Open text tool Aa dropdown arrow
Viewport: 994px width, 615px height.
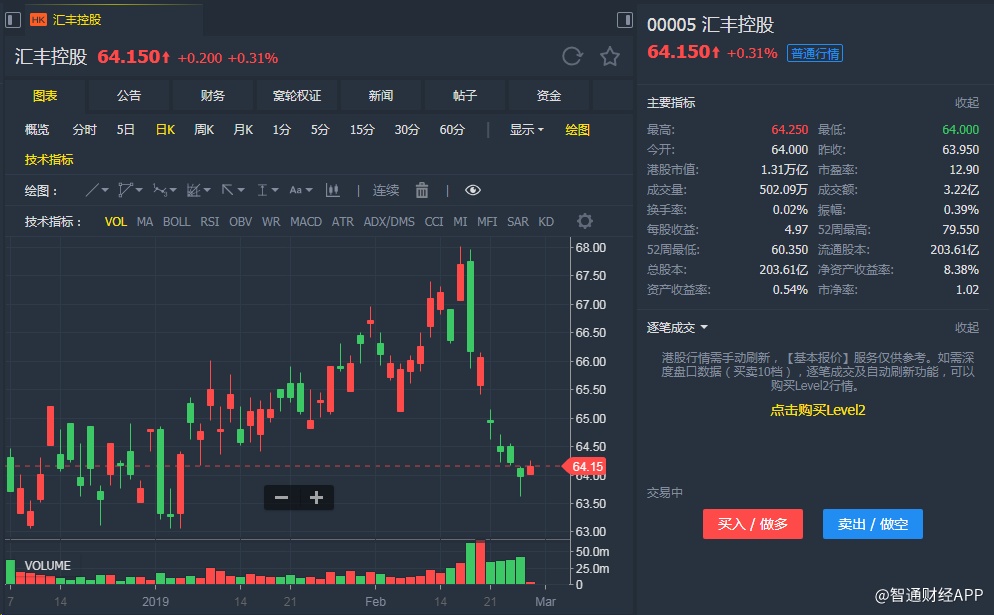309,190
